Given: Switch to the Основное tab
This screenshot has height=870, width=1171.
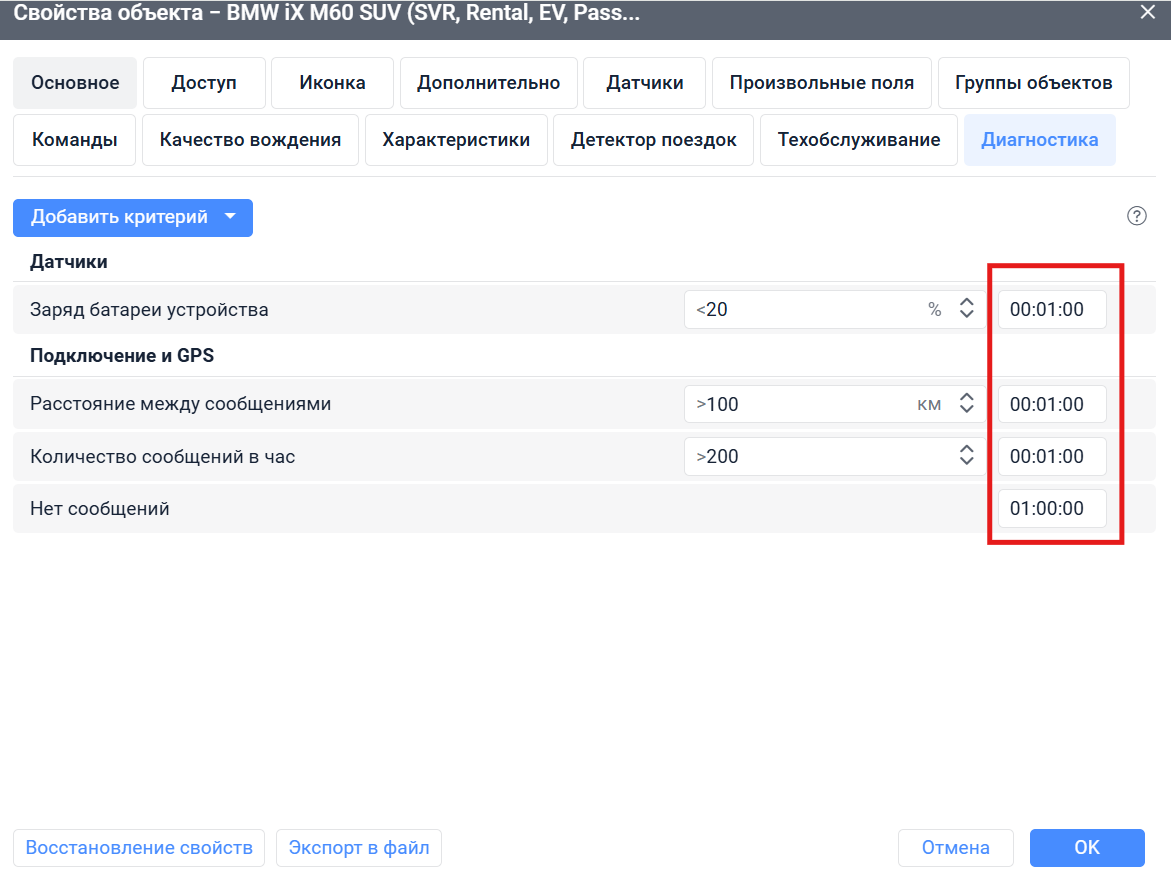Looking at the screenshot, I should click(x=74, y=83).
